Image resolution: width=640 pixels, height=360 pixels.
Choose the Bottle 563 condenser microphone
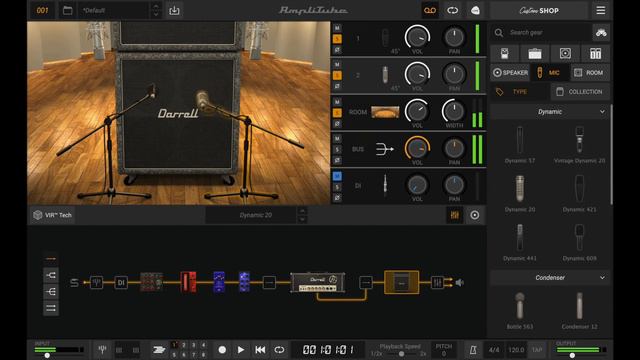(520, 311)
